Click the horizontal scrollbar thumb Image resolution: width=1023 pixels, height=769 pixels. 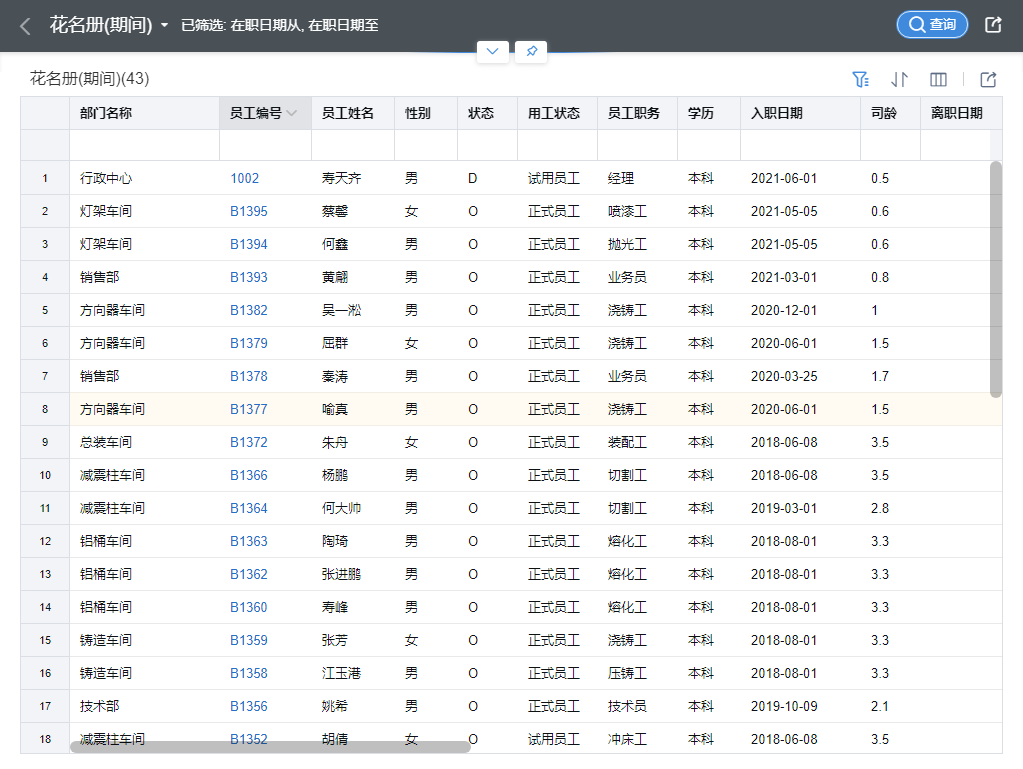270,747
